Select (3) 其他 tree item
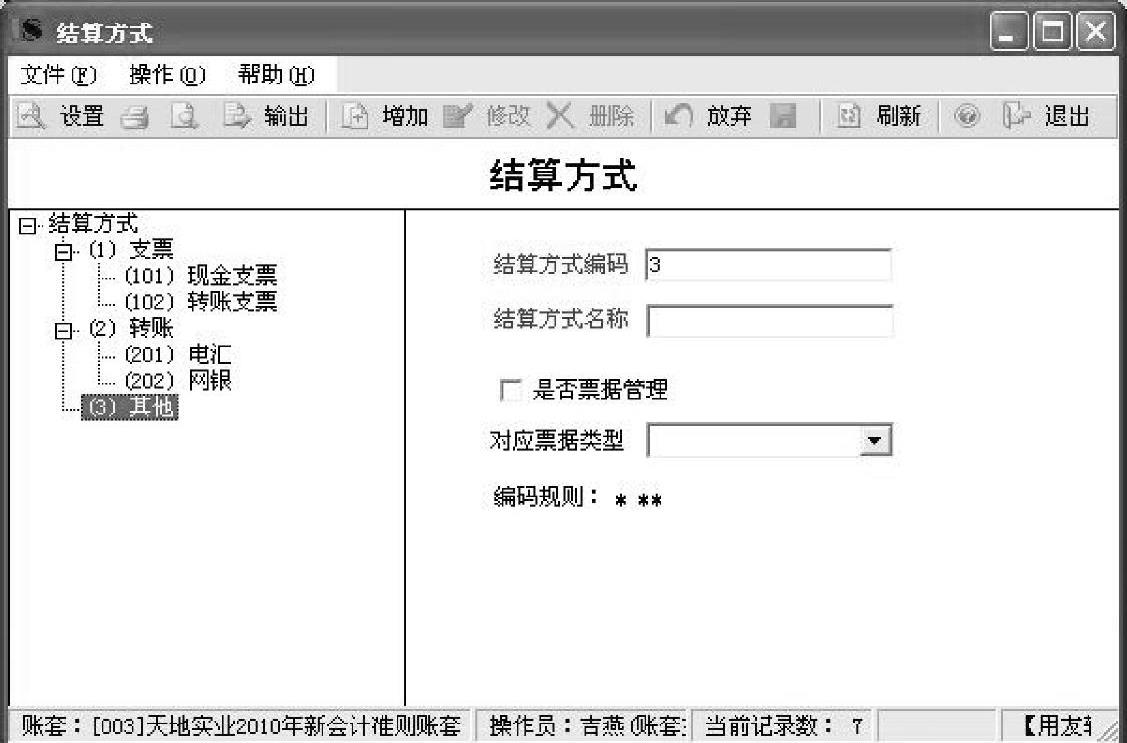The height and width of the screenshot is (743, 1127). [129, 407]
